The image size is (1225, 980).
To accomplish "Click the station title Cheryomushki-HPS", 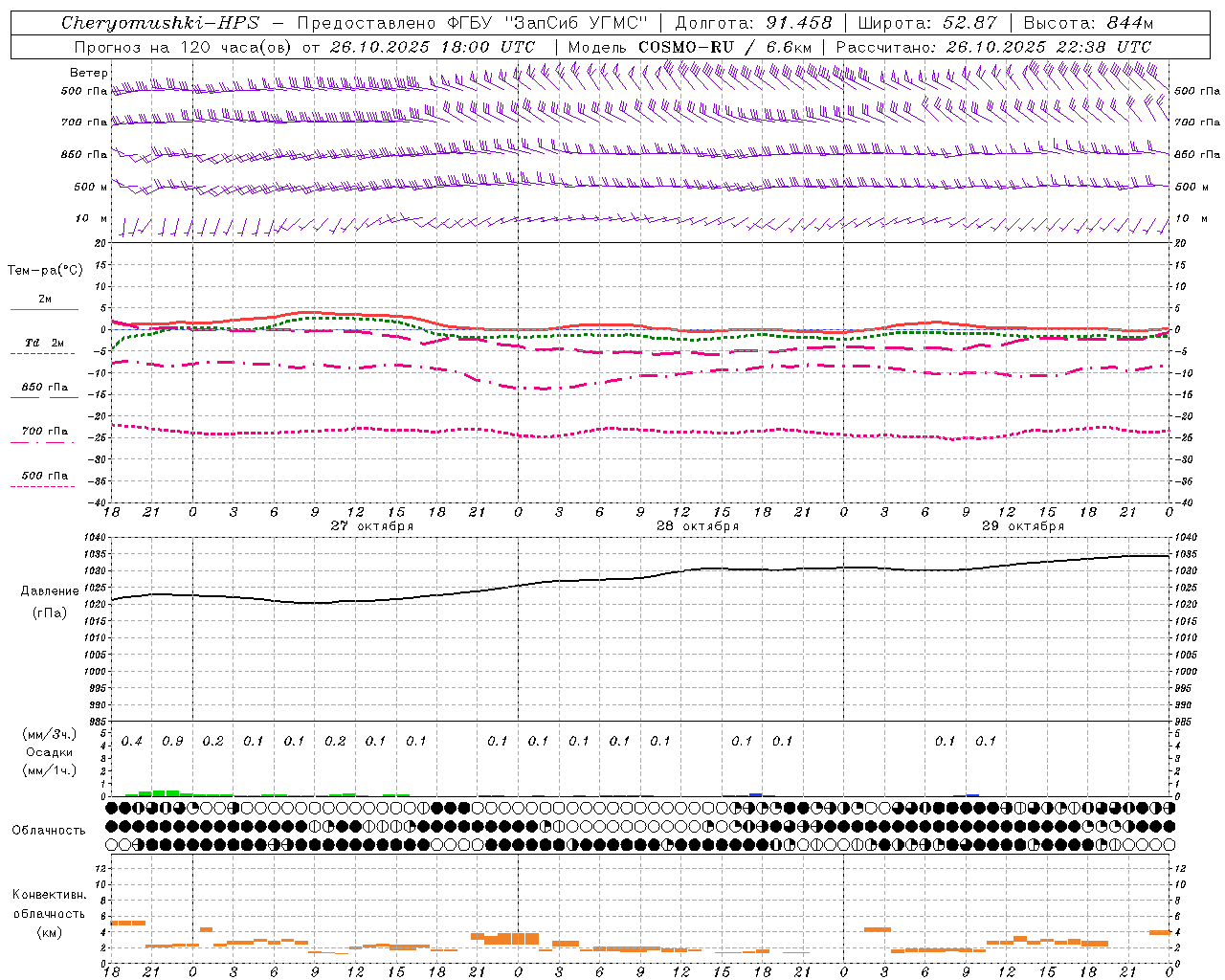I will coord(160,23).
